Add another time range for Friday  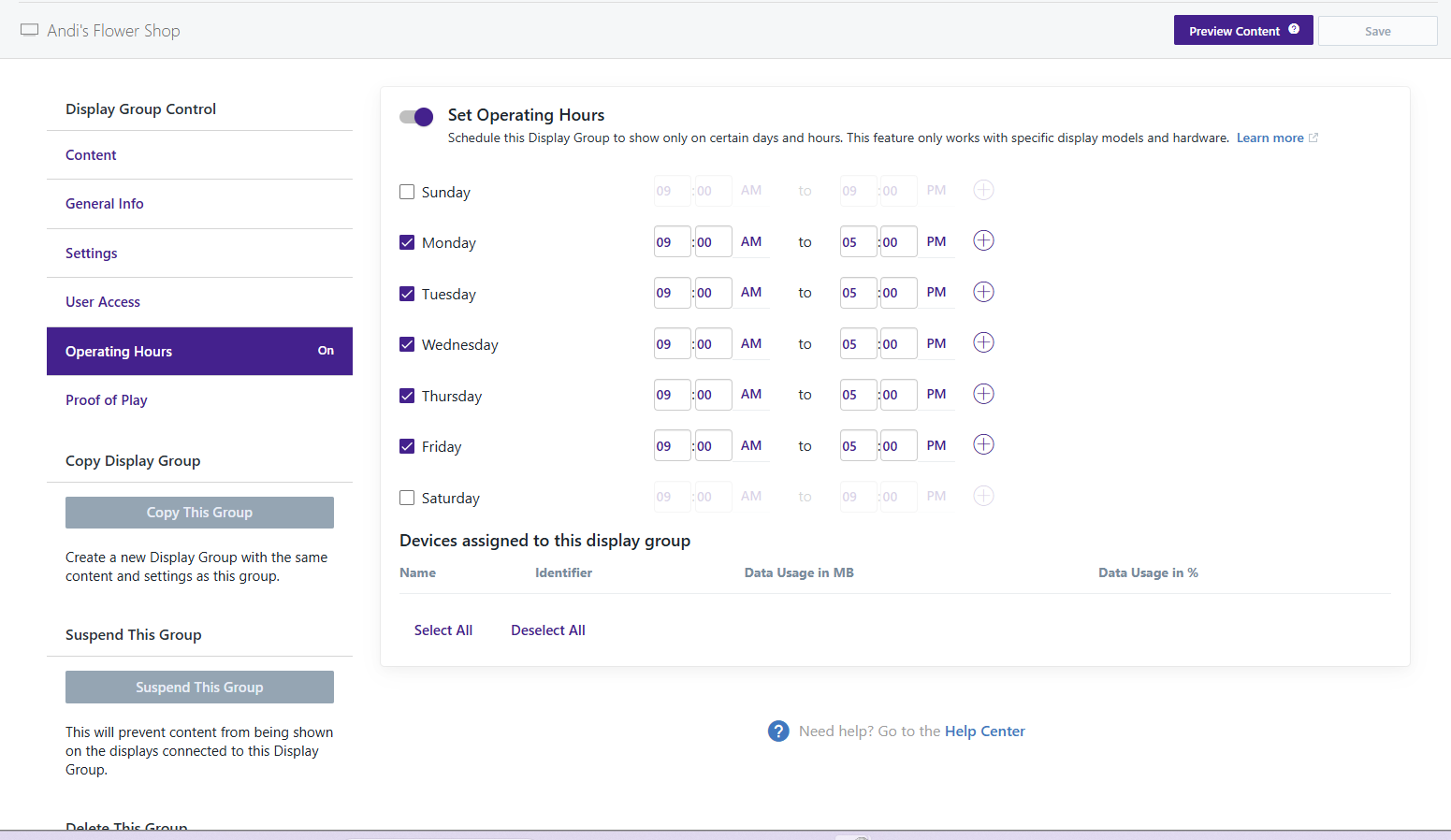(983, 444)
